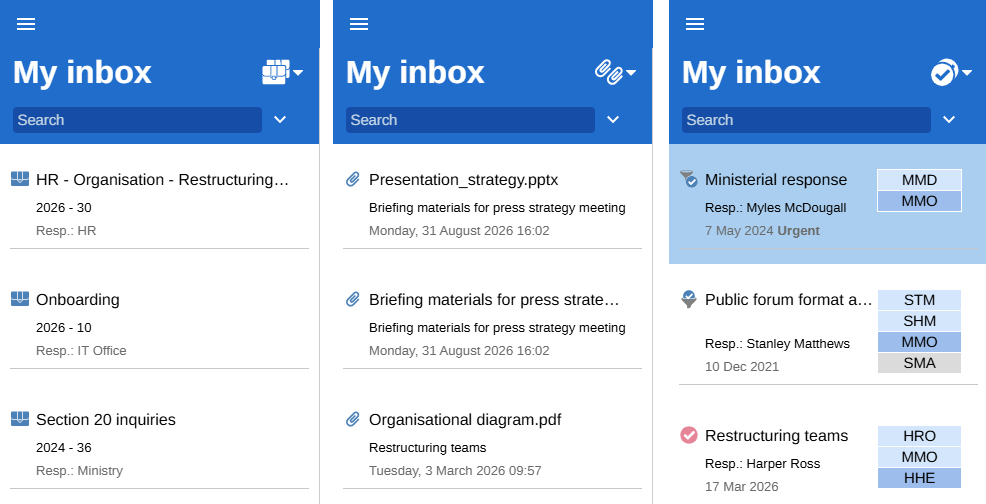Click paperclip icon beside Presentation_strategy.pptx
Screen dimensions: 986x504
(x=353, y=179)
